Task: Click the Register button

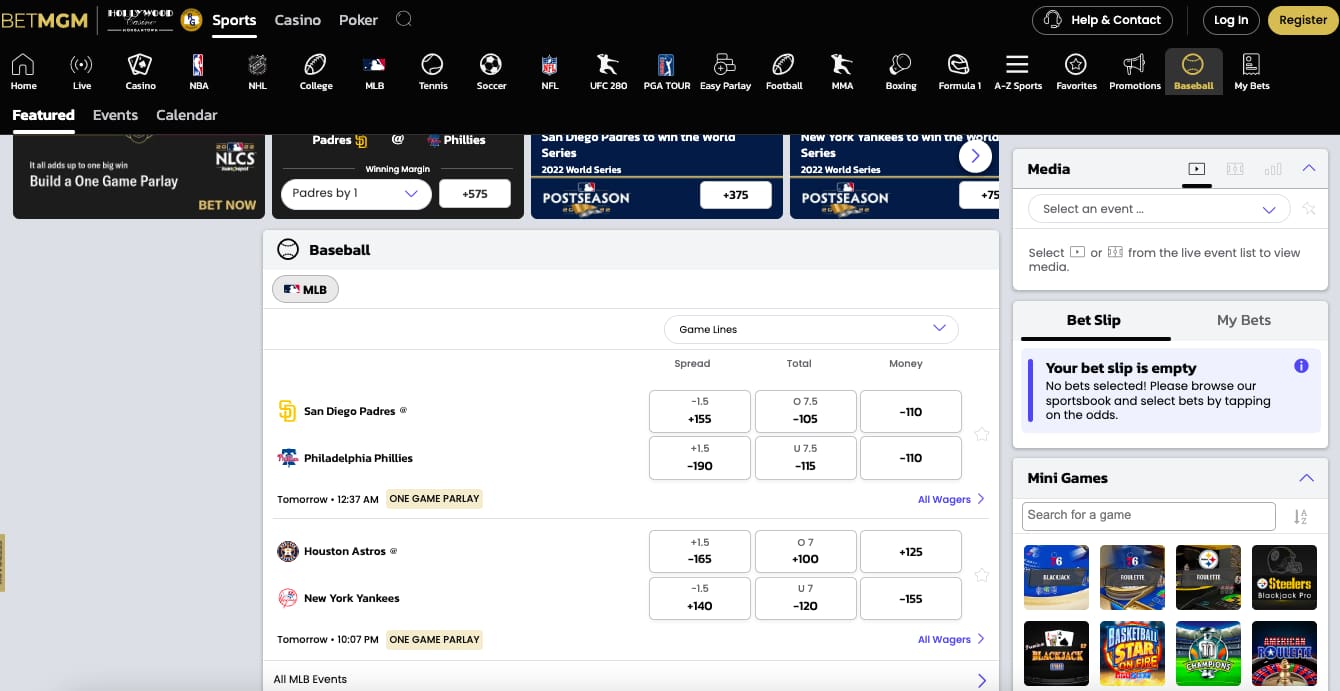Action: tap(1303, 20)
